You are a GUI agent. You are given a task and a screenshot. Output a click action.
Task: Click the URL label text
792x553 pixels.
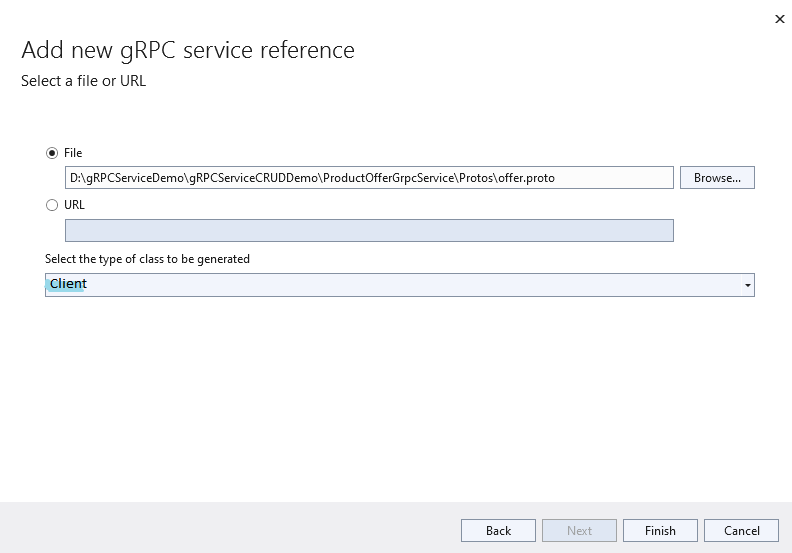pyautogui.click(x=74, y=205)
